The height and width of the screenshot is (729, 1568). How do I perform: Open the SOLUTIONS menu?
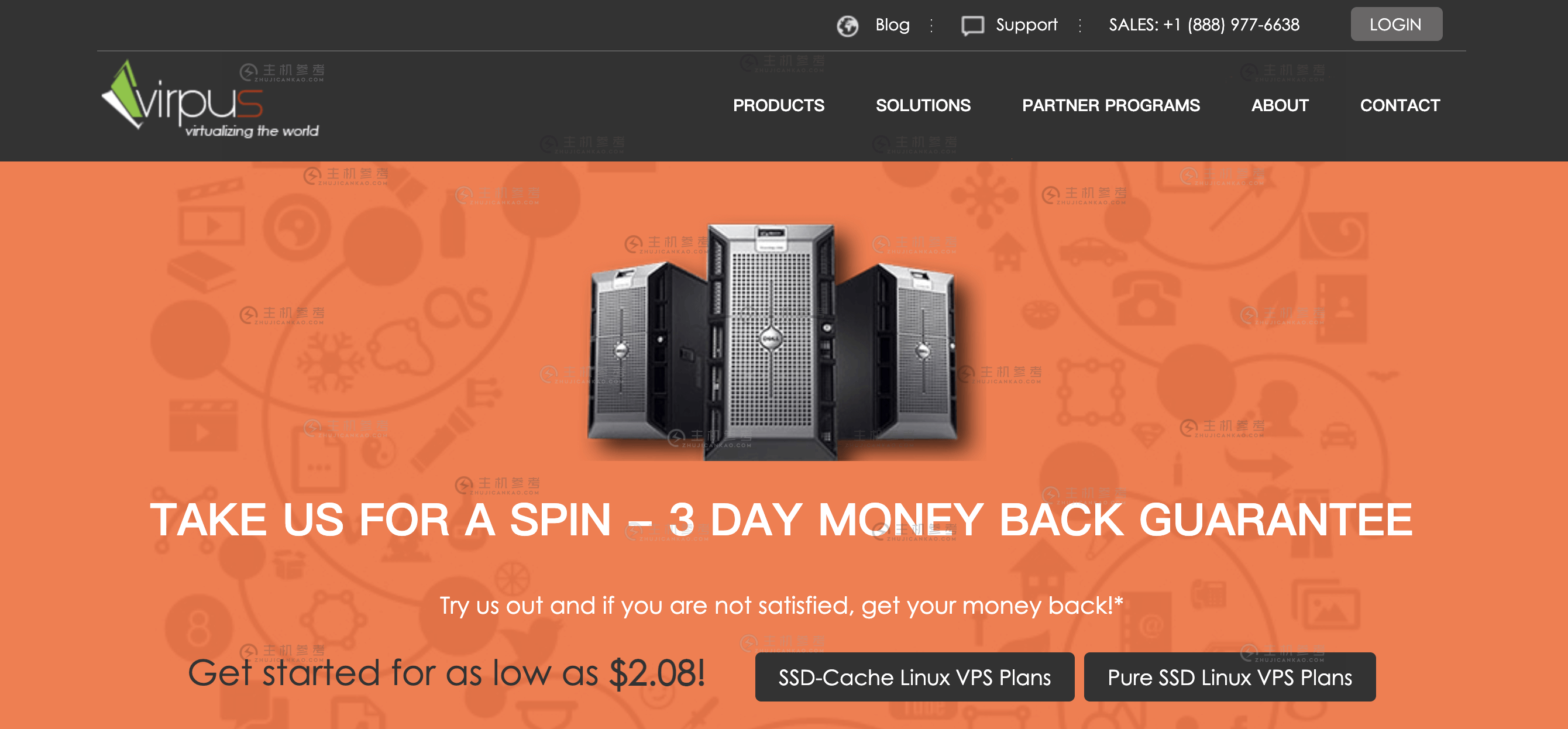click(x=923, y=105)
